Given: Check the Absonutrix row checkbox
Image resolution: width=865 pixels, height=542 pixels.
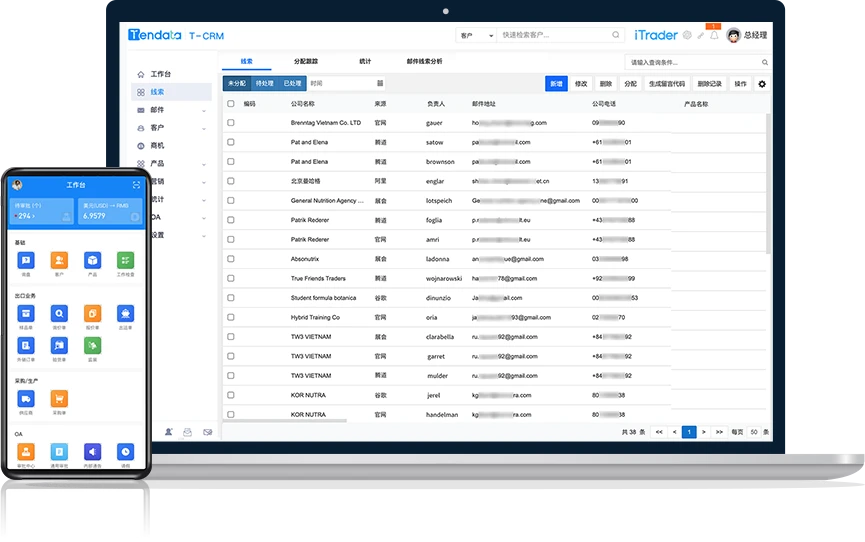Looking at the screenshot, I should 231,259.
